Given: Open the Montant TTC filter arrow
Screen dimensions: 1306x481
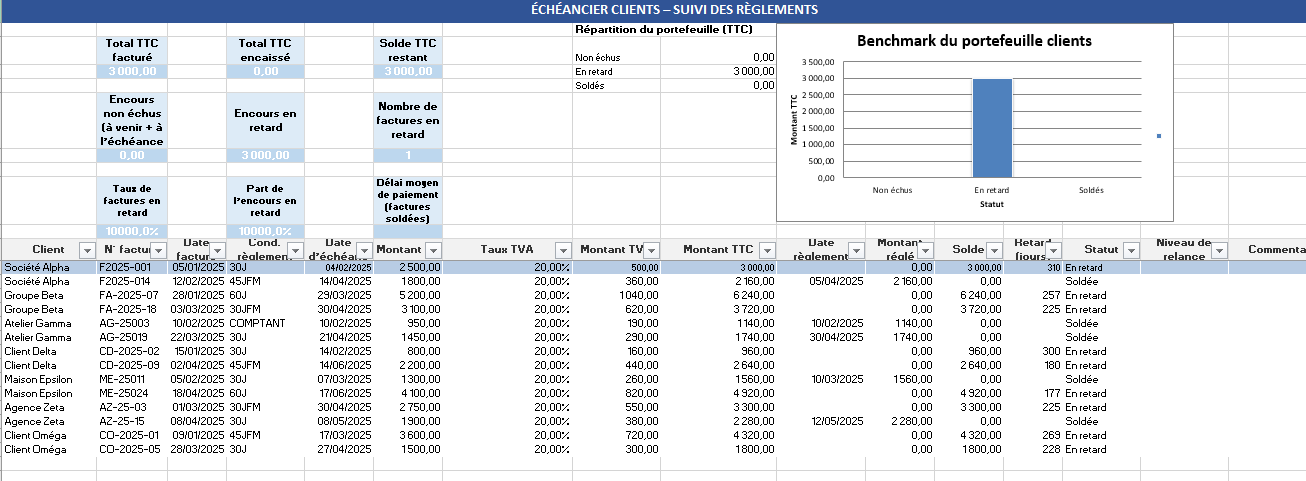Looking at the screenshot, I should (766, 250).
